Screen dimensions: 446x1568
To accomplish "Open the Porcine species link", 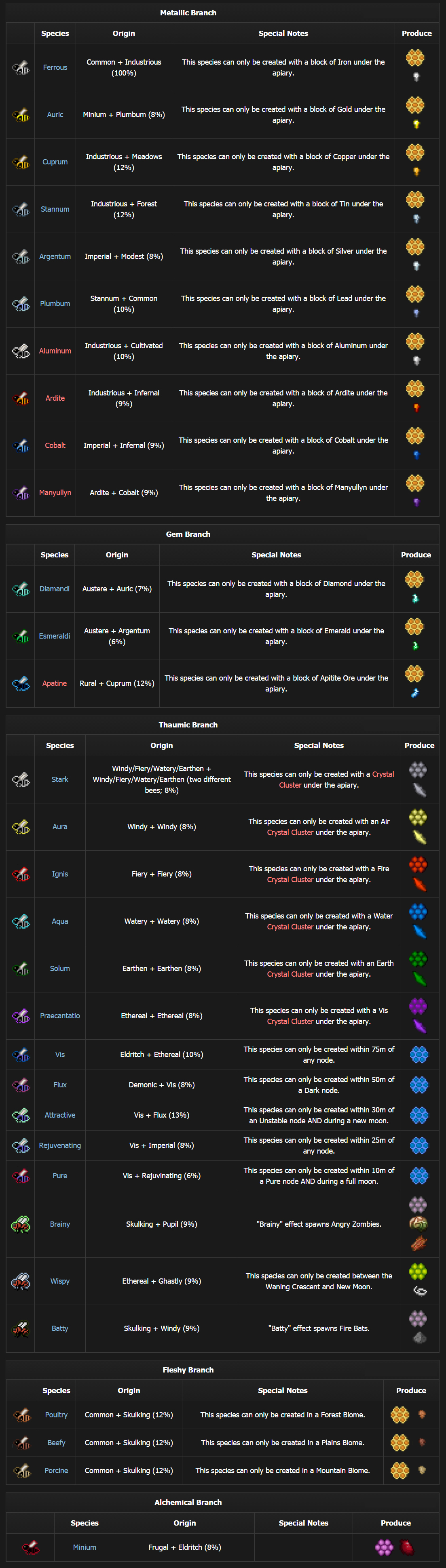I will tap(56, 1470).
